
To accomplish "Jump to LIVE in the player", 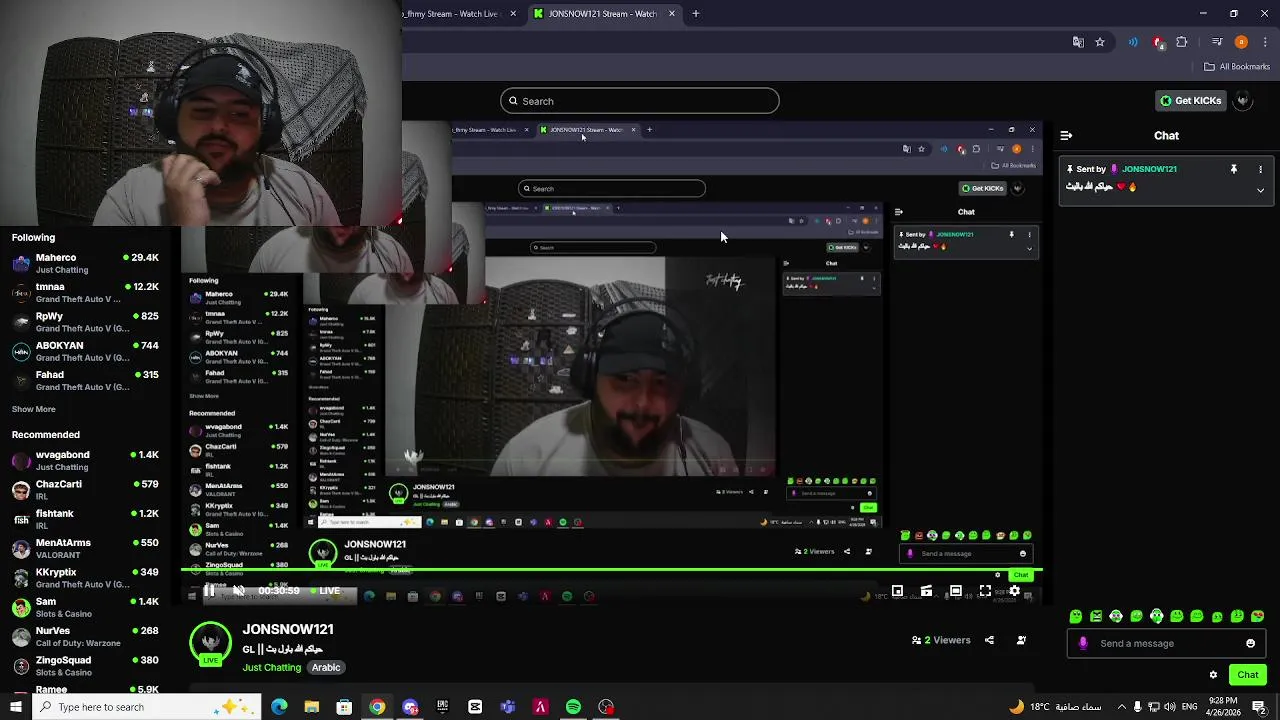I will coord(324,591).
